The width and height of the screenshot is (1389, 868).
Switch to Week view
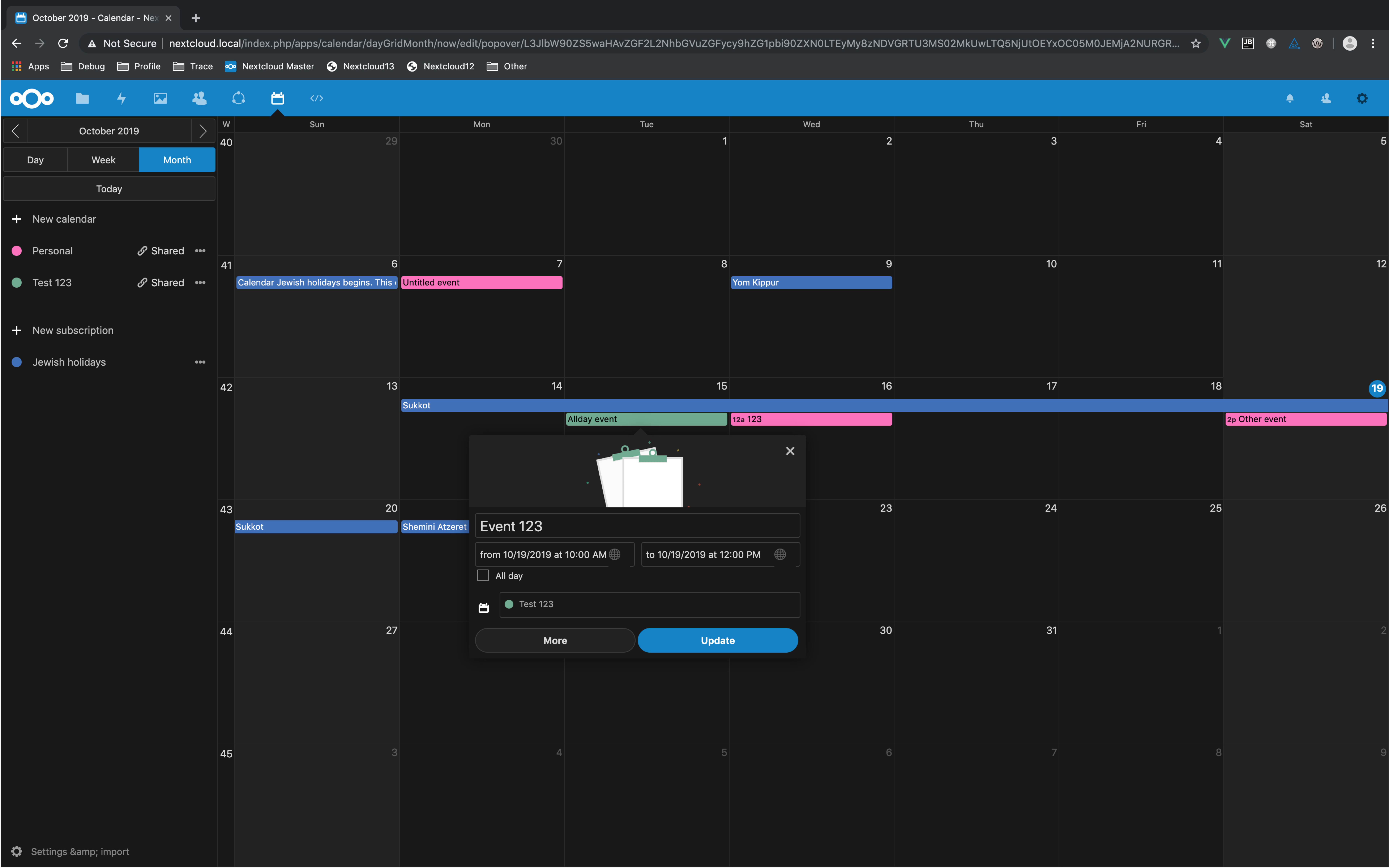tap(103, 160)
